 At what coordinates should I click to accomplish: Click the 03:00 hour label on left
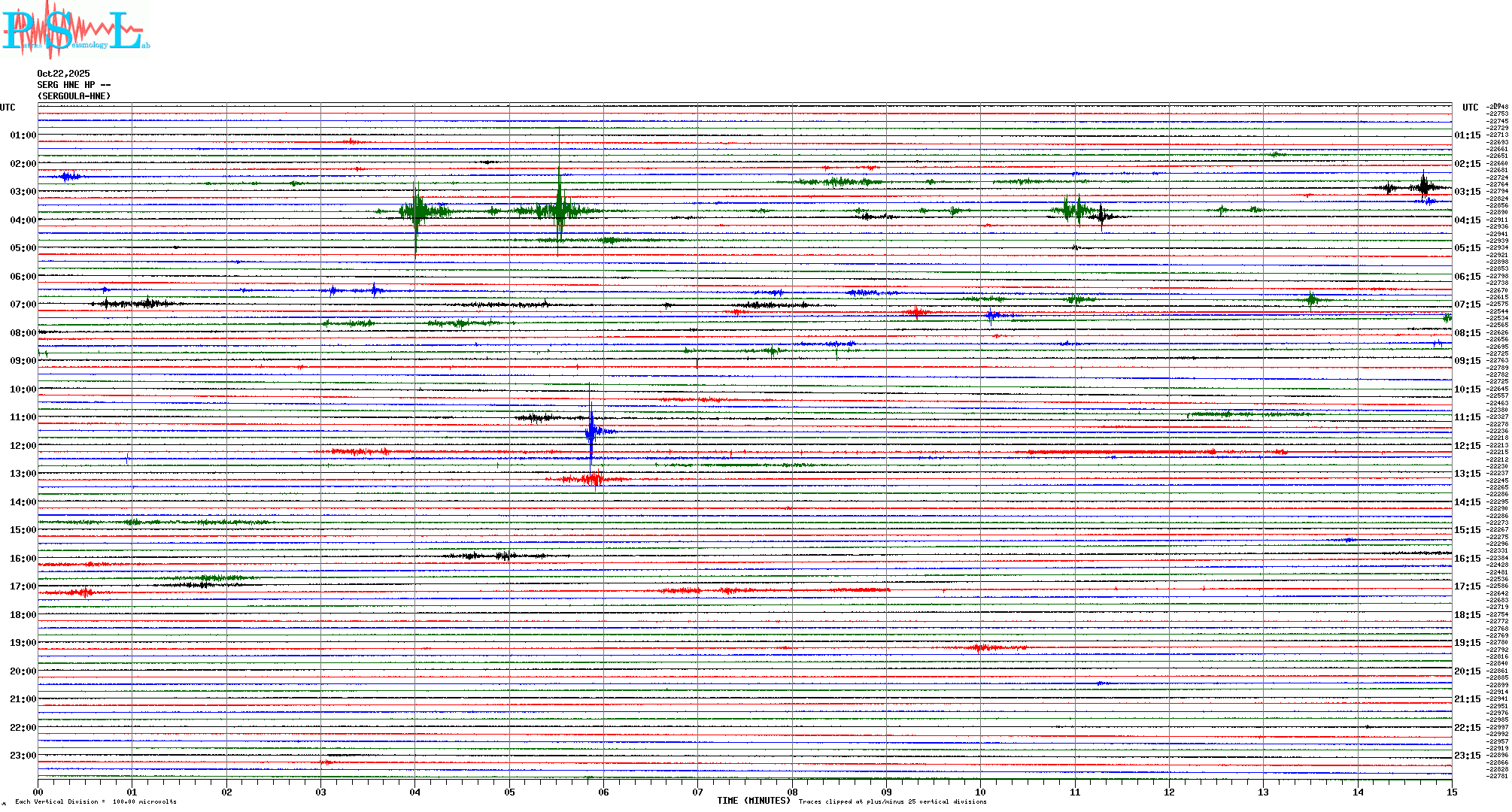point(23,192)
